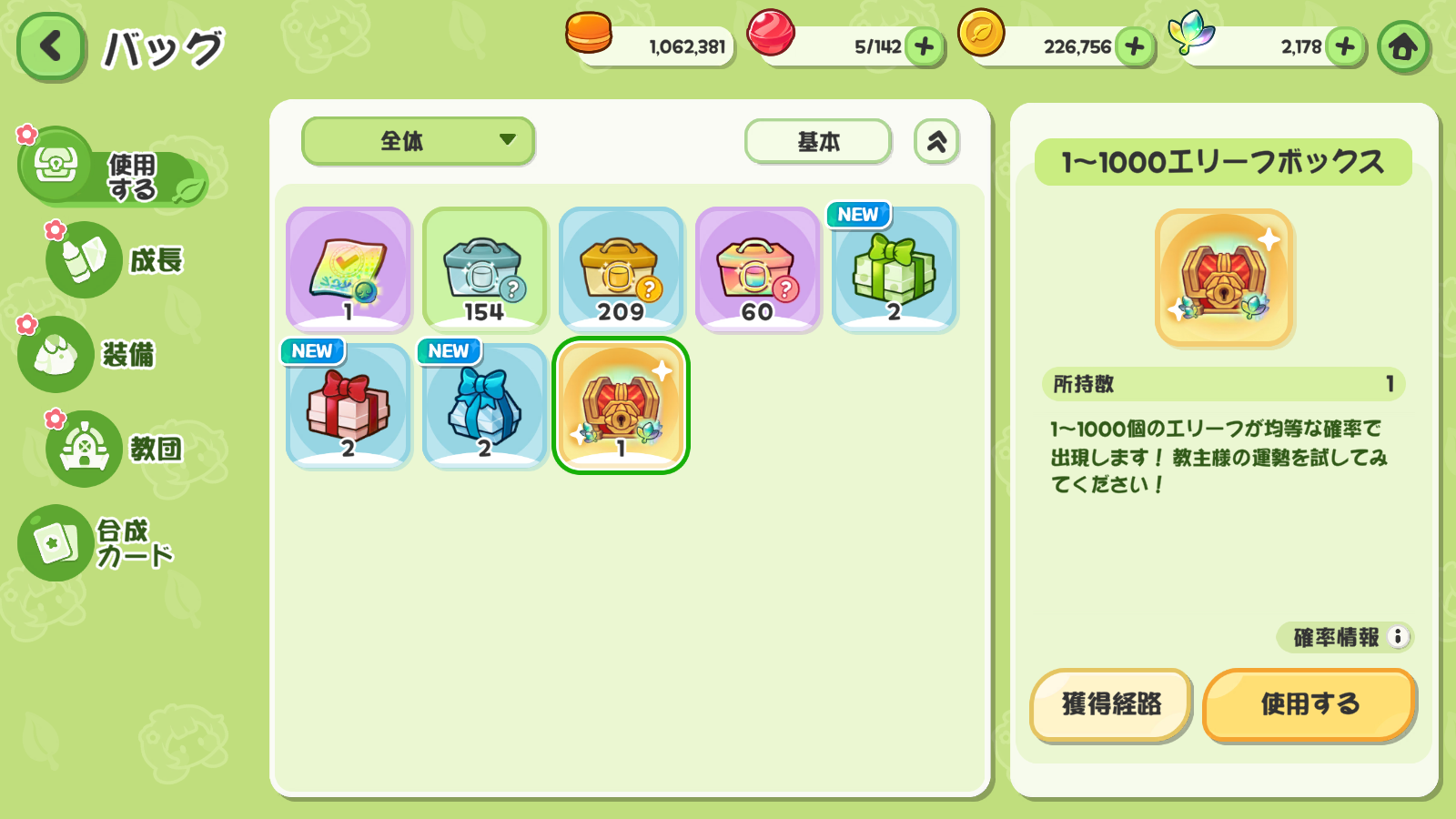Click the 使用する orange button
This screenshot has width=1456, height=819.
[1309, 704]
